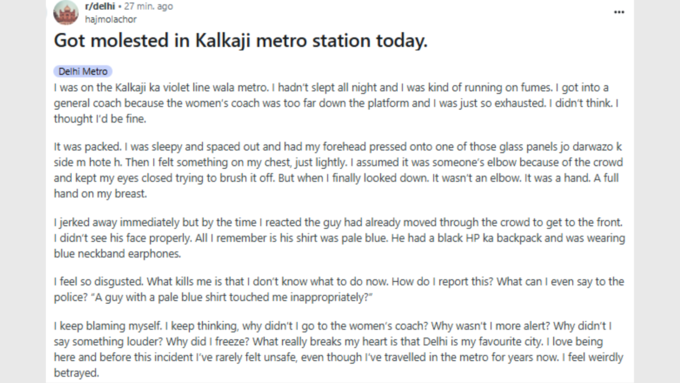This screenshot has width=680, height=383.
Task: Click the final word 'betrayed.'
Action: point(76,373)
